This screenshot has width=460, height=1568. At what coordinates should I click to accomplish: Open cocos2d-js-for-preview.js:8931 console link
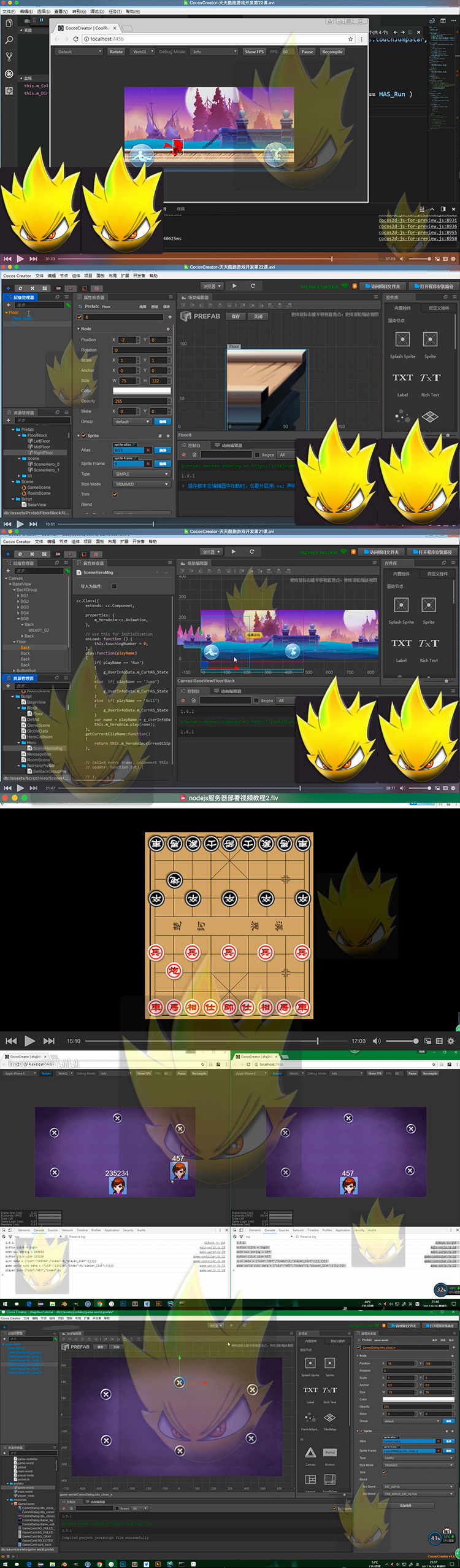click(x=417, y=220)
